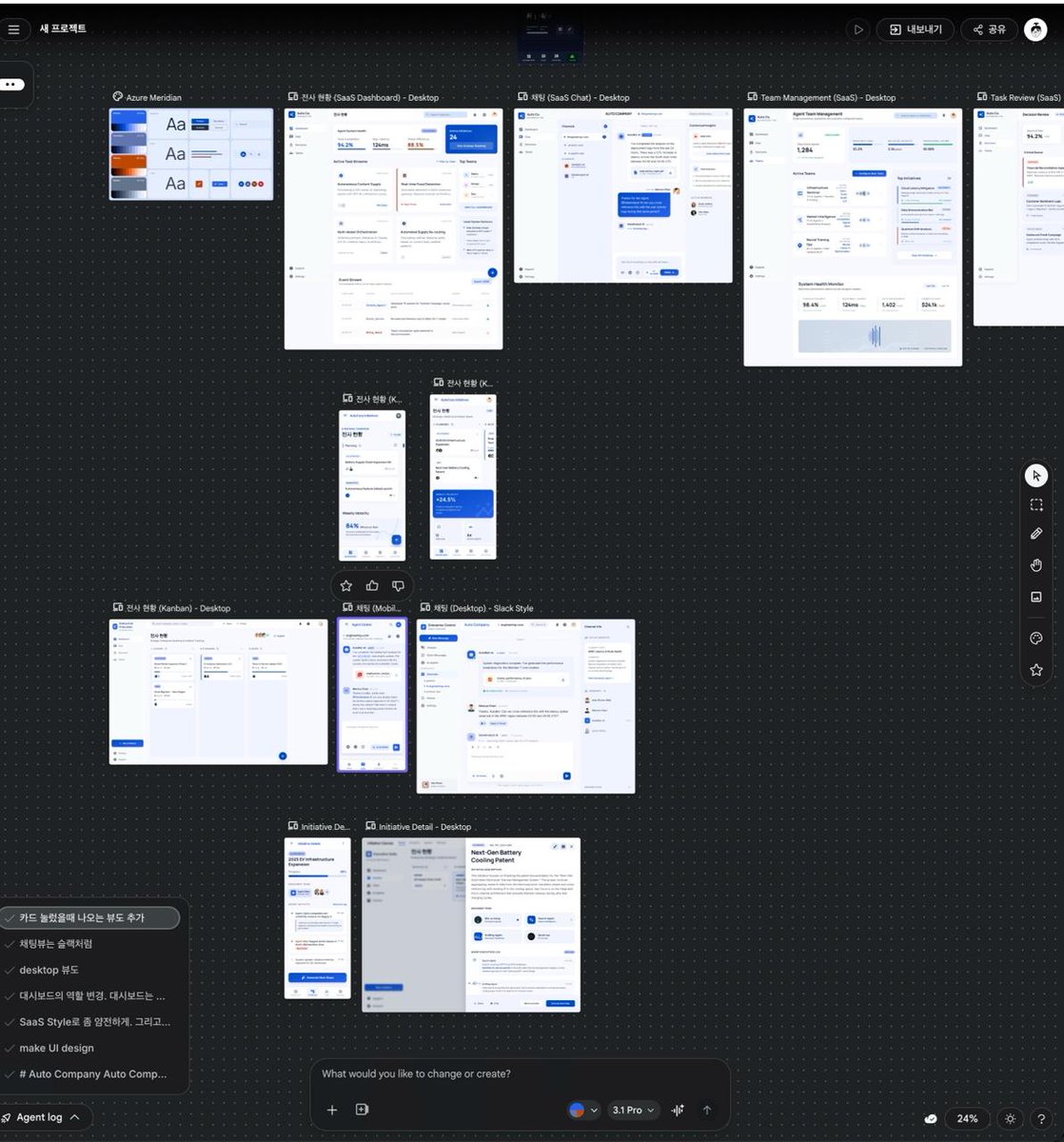Click the 내보내기 export button
This screenshot has height=1142, width=1064.
[915, 30]
